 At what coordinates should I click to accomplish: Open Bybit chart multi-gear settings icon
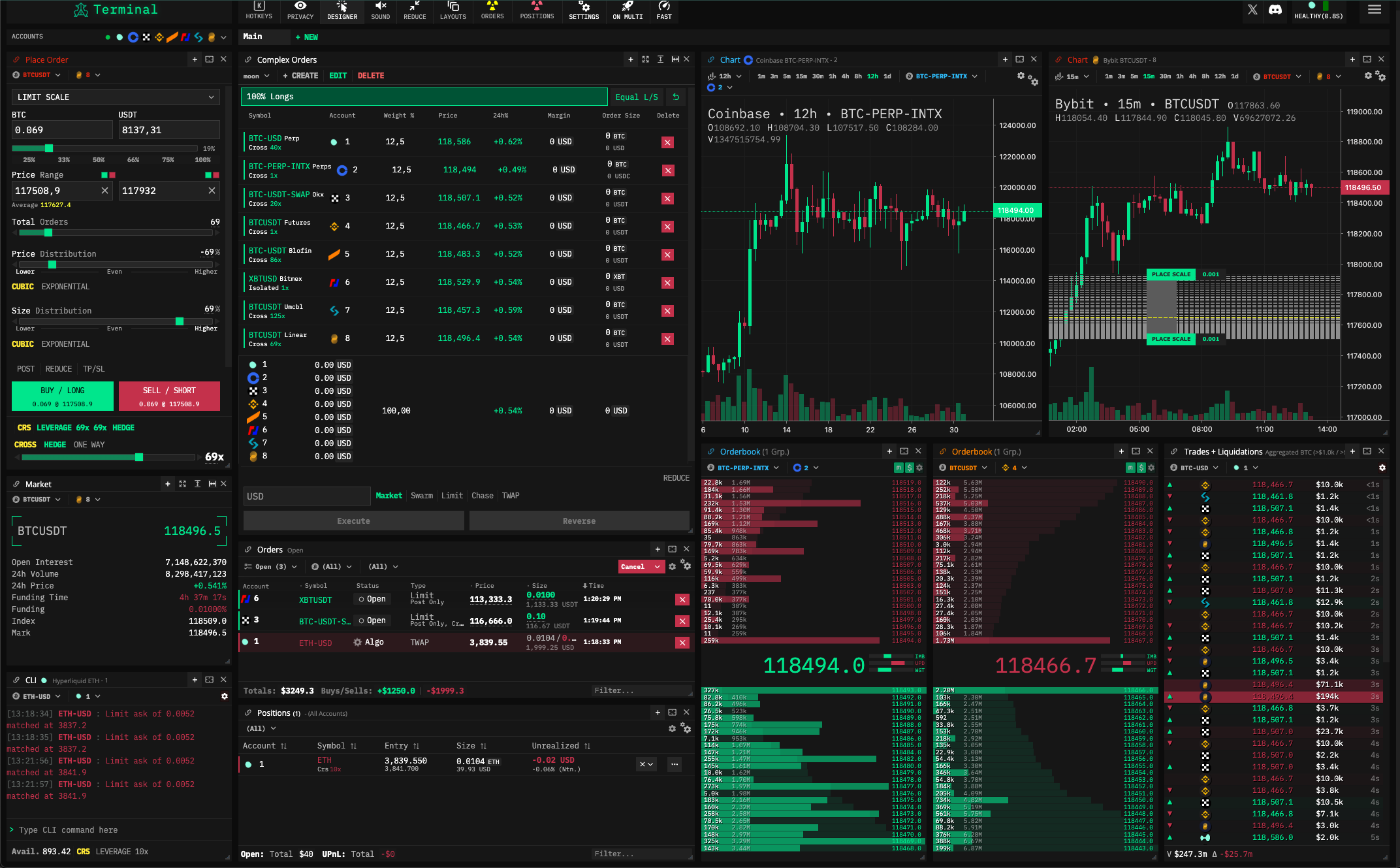[x=1380, y=76]
